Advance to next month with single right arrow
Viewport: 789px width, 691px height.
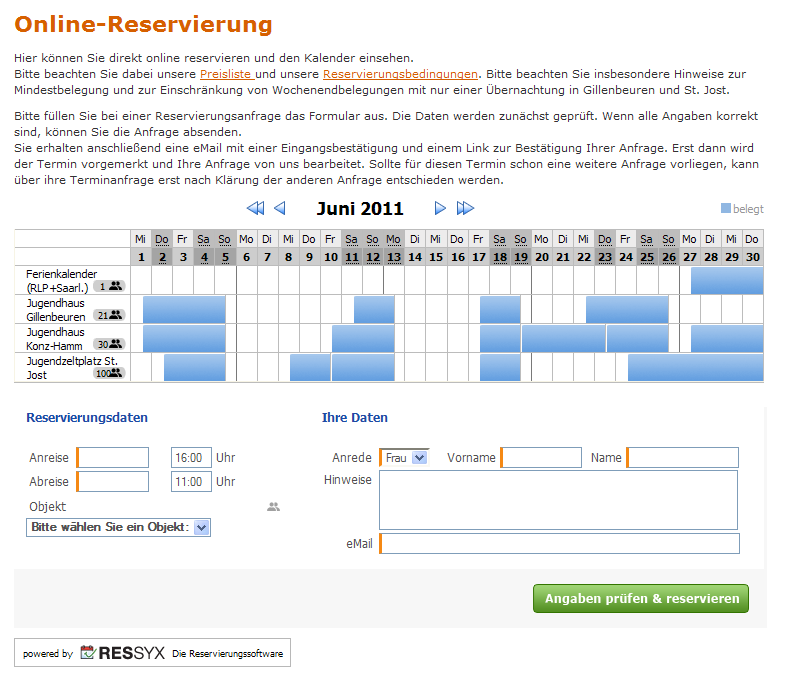coord(440,208)
